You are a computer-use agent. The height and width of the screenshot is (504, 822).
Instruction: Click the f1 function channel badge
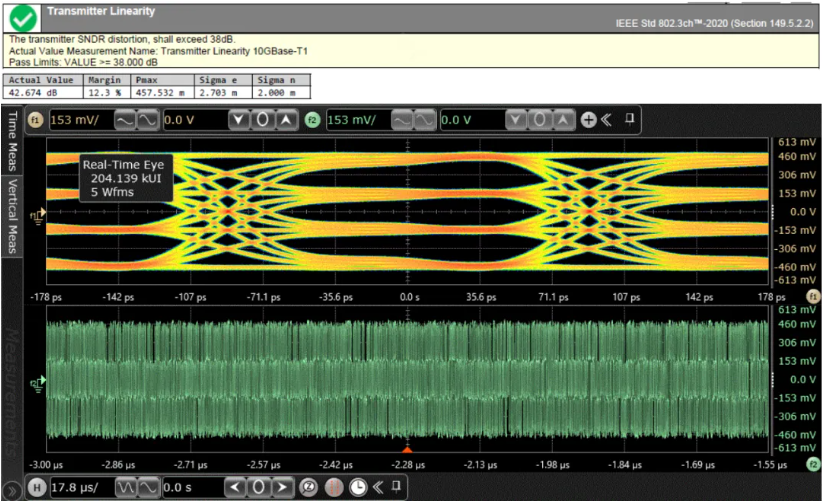(36, 120)
